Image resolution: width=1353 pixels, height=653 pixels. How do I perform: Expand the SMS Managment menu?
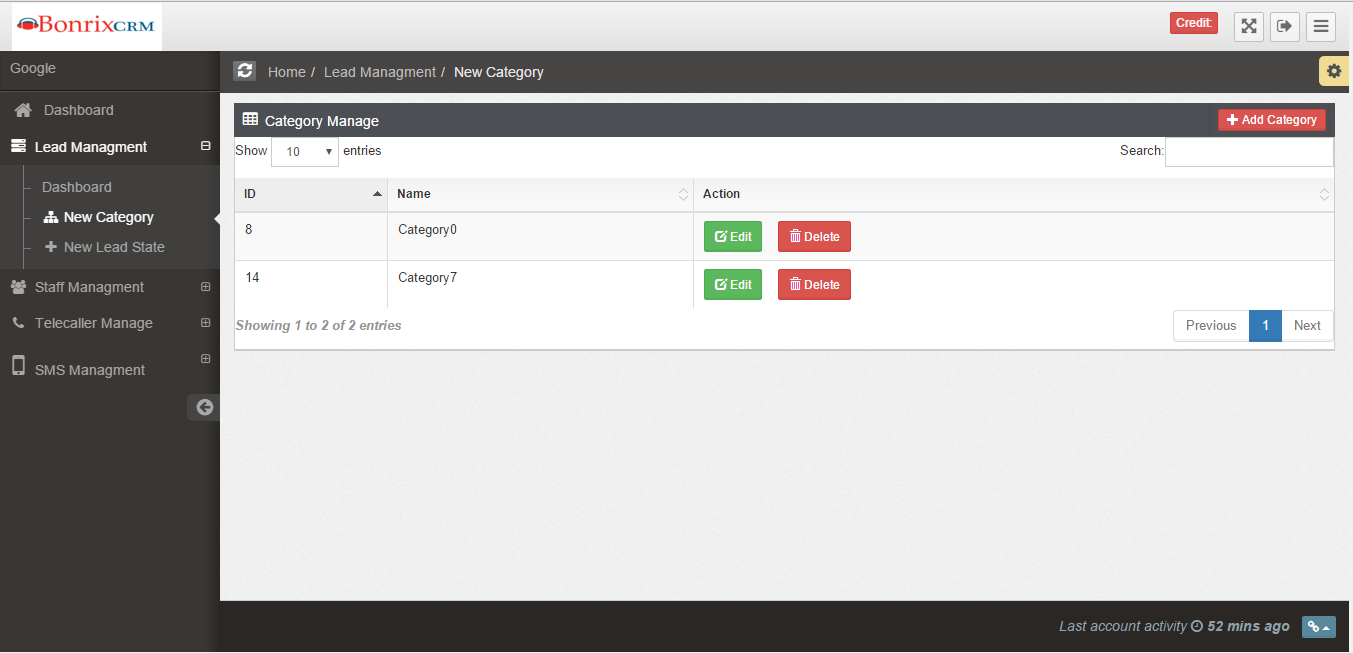[109, 369]
